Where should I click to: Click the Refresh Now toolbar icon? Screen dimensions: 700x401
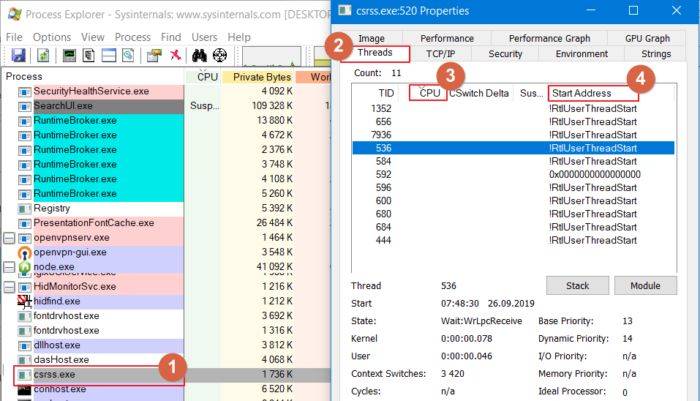click(x=43, y=55)
